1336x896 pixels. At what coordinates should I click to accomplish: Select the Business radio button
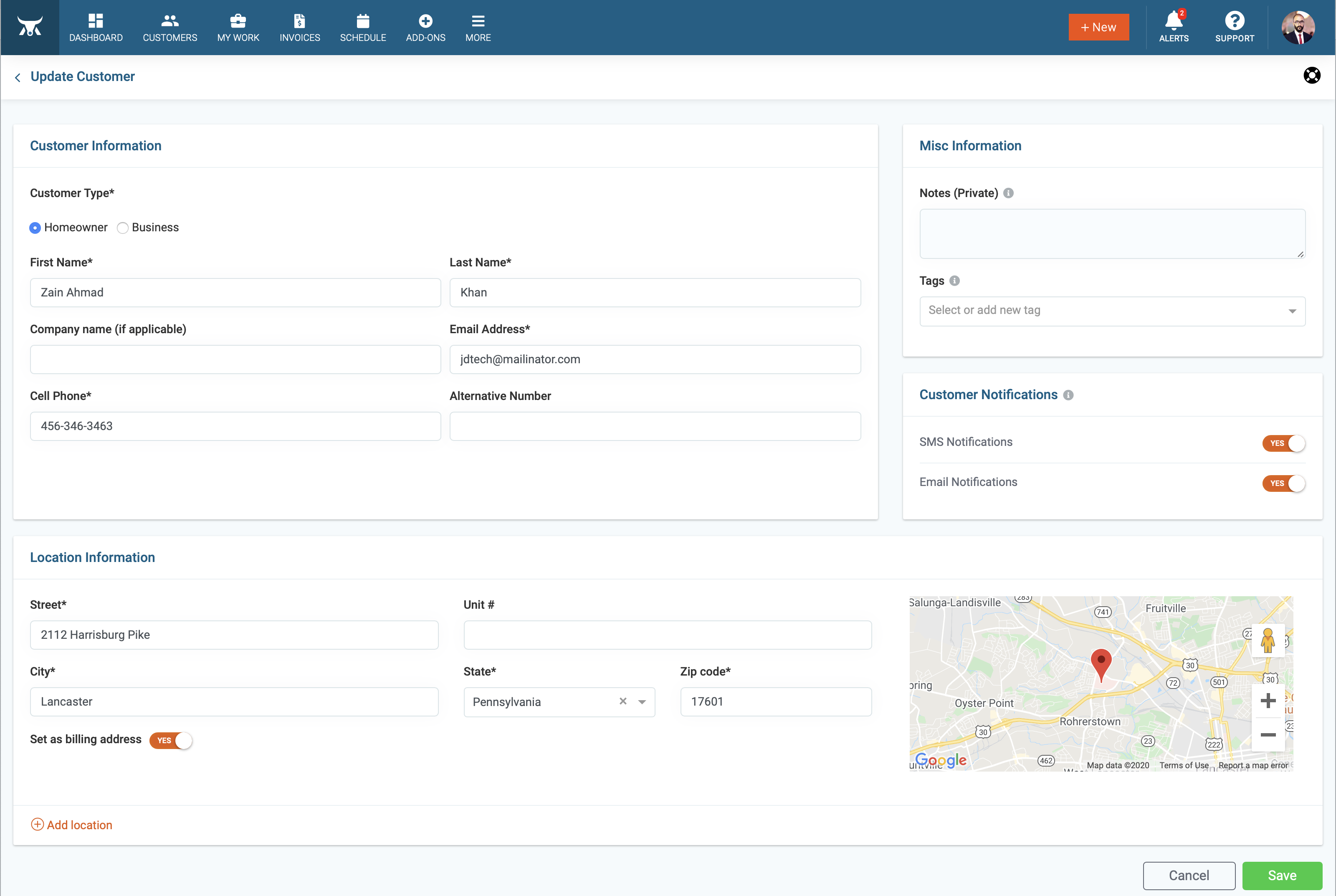click(122, 228)
